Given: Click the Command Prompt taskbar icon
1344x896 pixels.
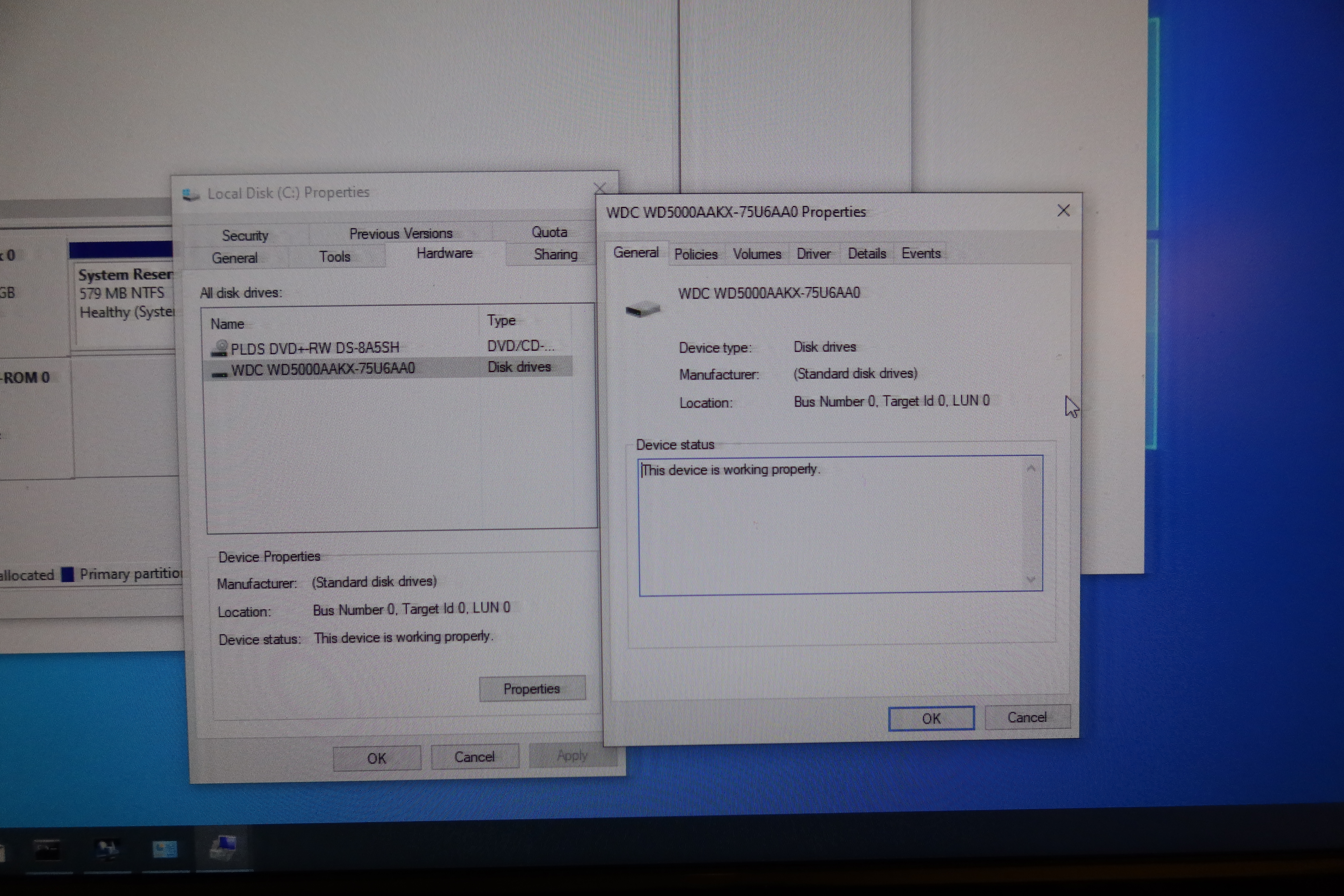Looking at the screenshot, I should click(47, 851).
